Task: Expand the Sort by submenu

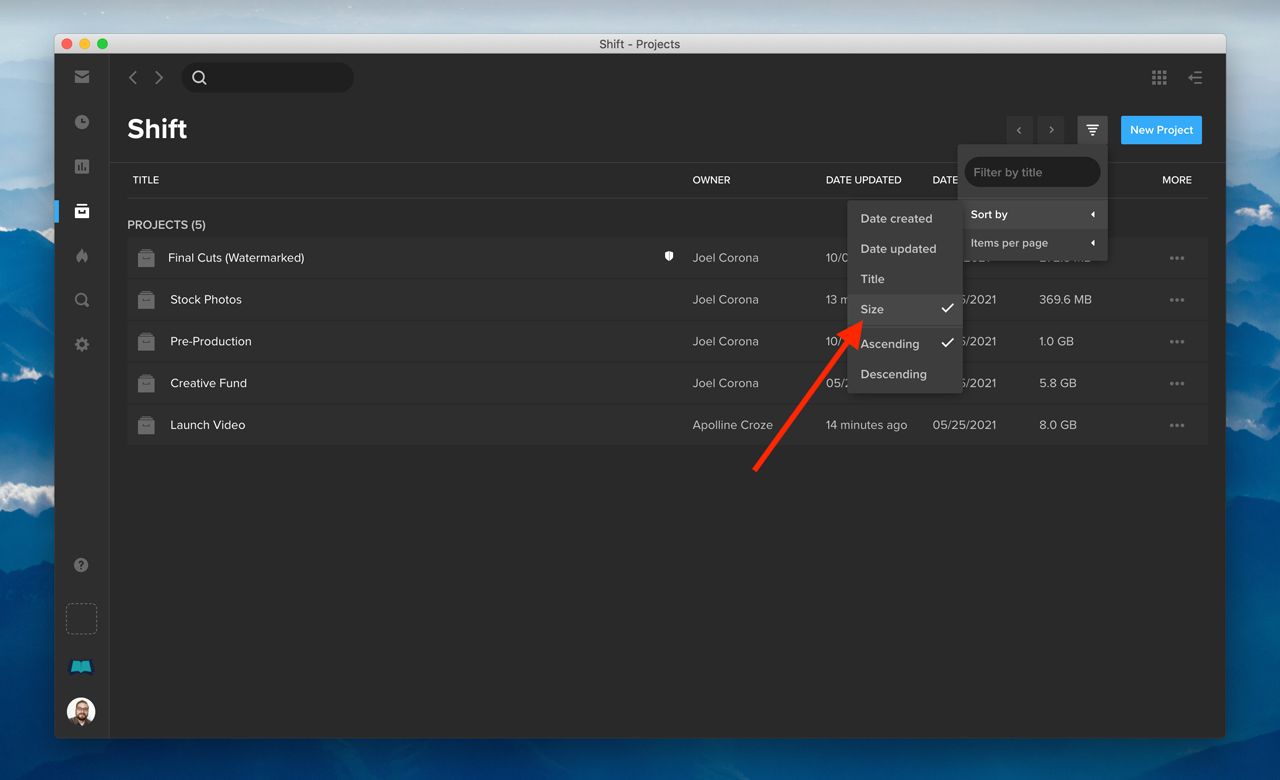Action: coord(1032,214)
